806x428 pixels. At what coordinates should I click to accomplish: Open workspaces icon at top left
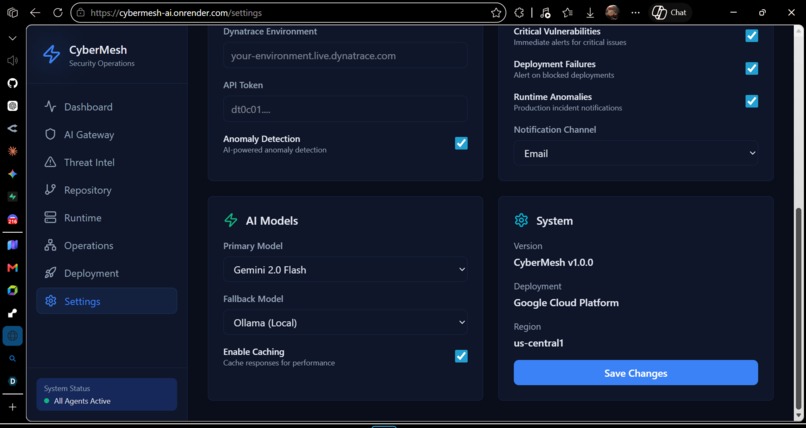pyautogui.click(x=13, y=13)
